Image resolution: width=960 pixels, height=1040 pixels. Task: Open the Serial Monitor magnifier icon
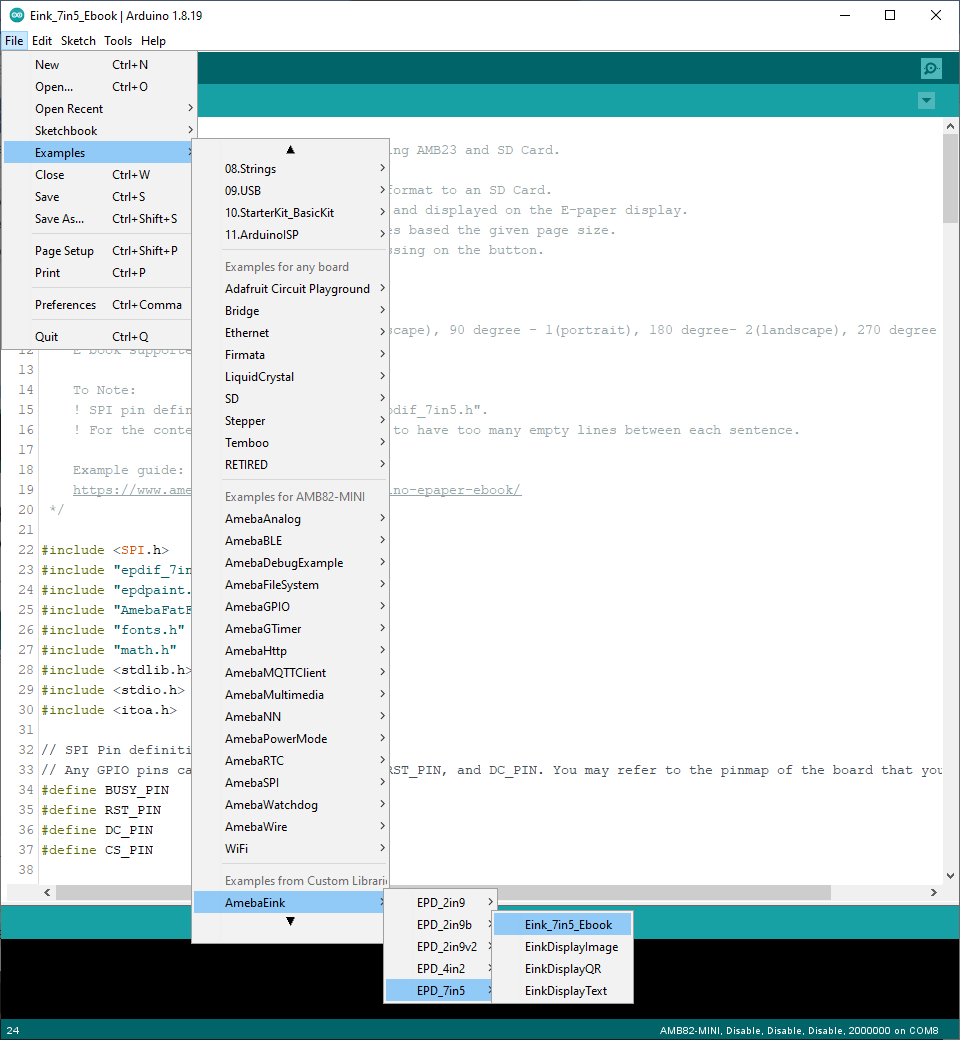tap(931, 68)
